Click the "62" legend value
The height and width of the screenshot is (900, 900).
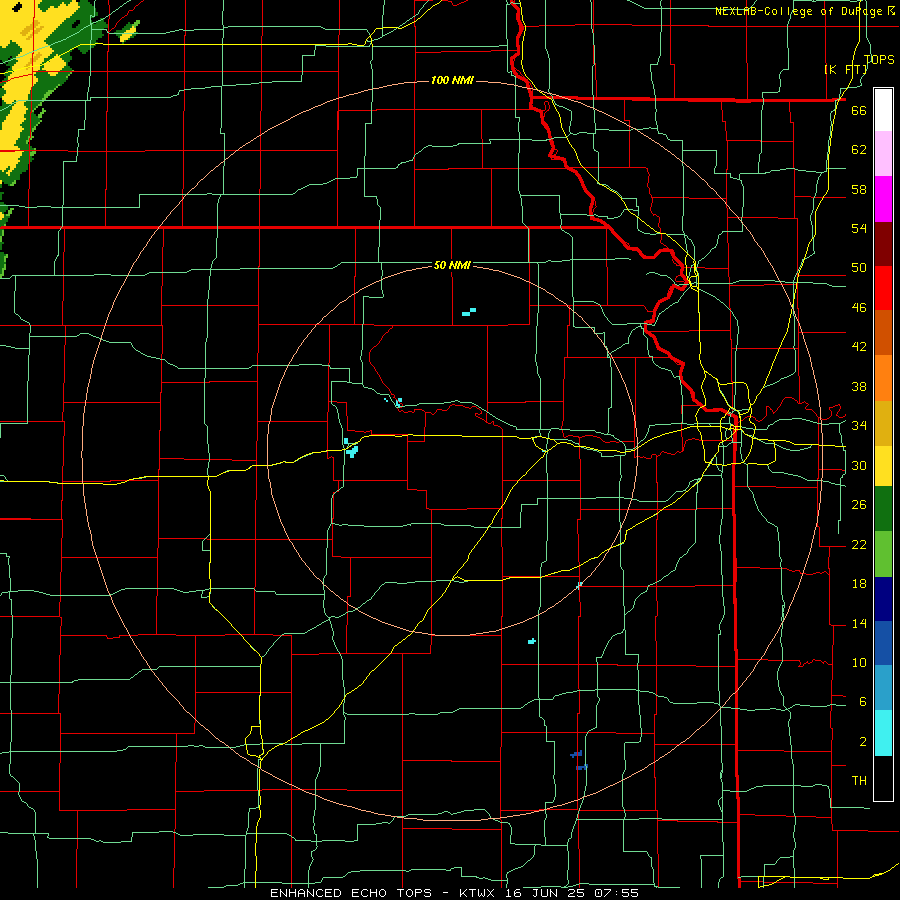(859, 150)
